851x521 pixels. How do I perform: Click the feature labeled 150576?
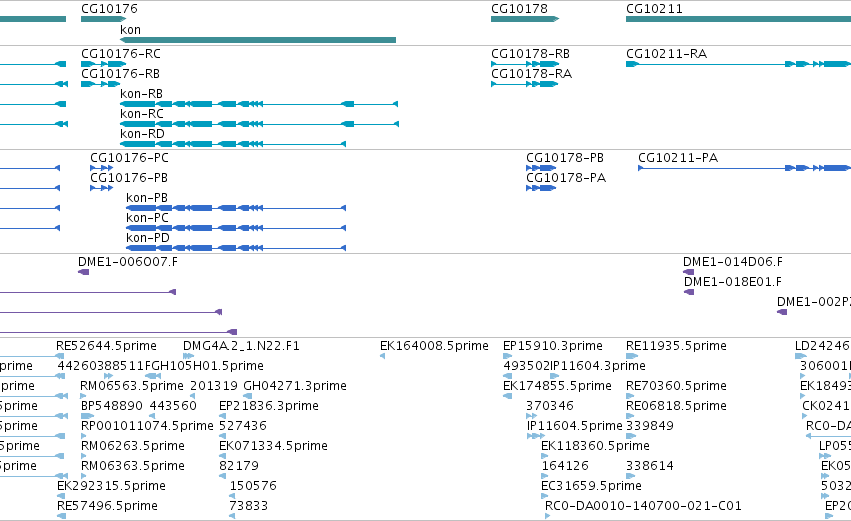(253, 486)
